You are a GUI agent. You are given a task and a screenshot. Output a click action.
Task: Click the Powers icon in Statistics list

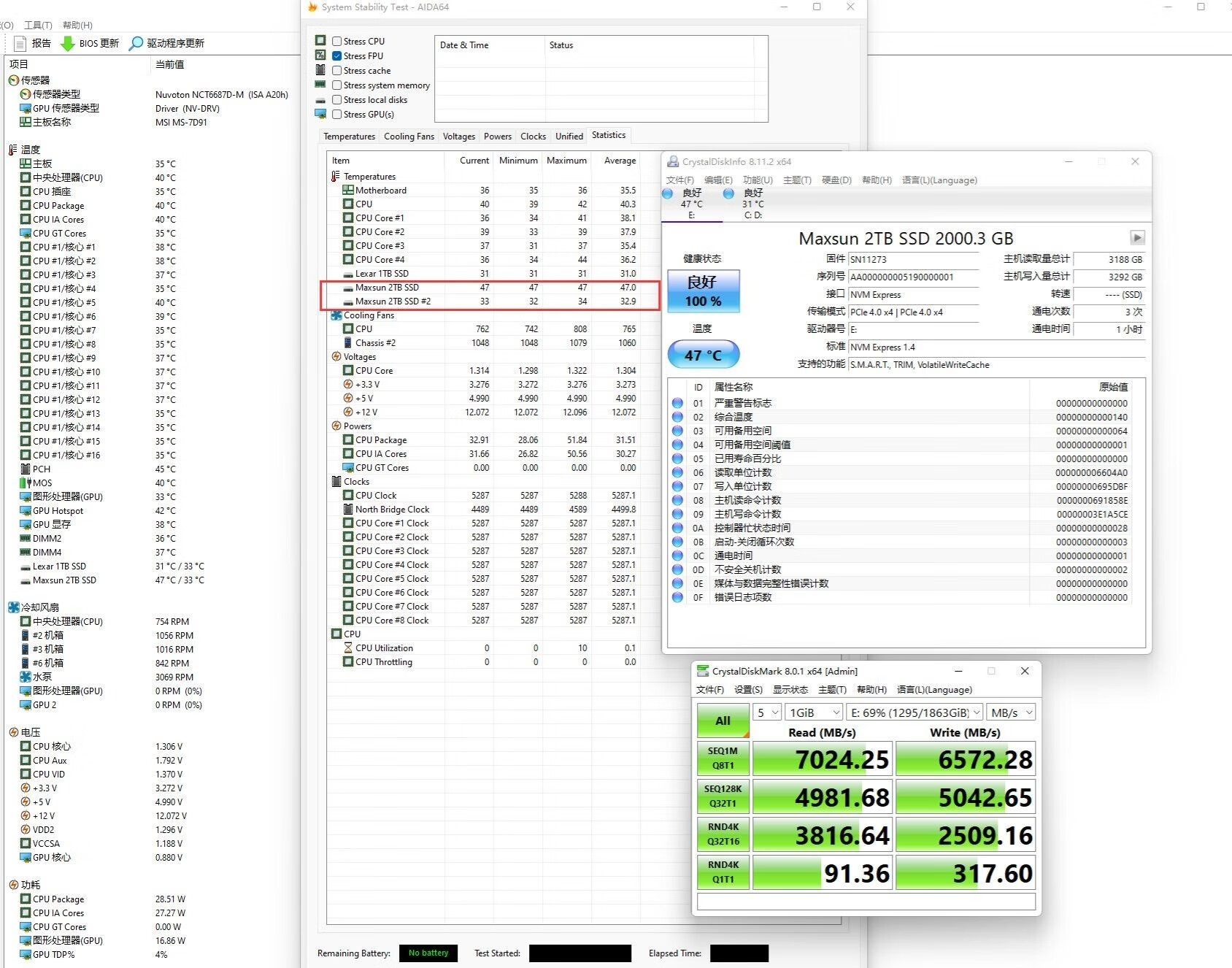(x=336, y=426)
